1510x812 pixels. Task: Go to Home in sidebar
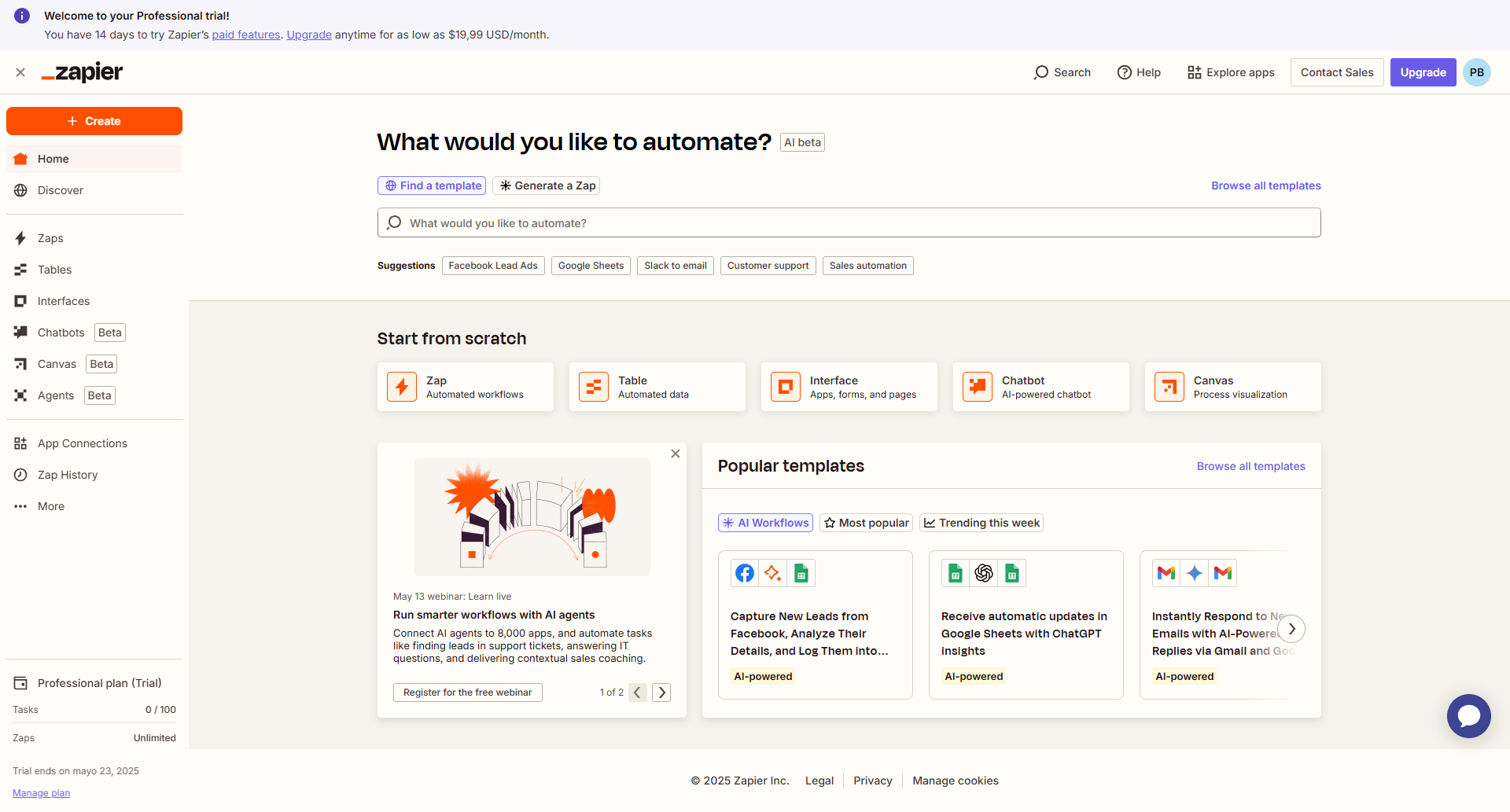[94, 159]
